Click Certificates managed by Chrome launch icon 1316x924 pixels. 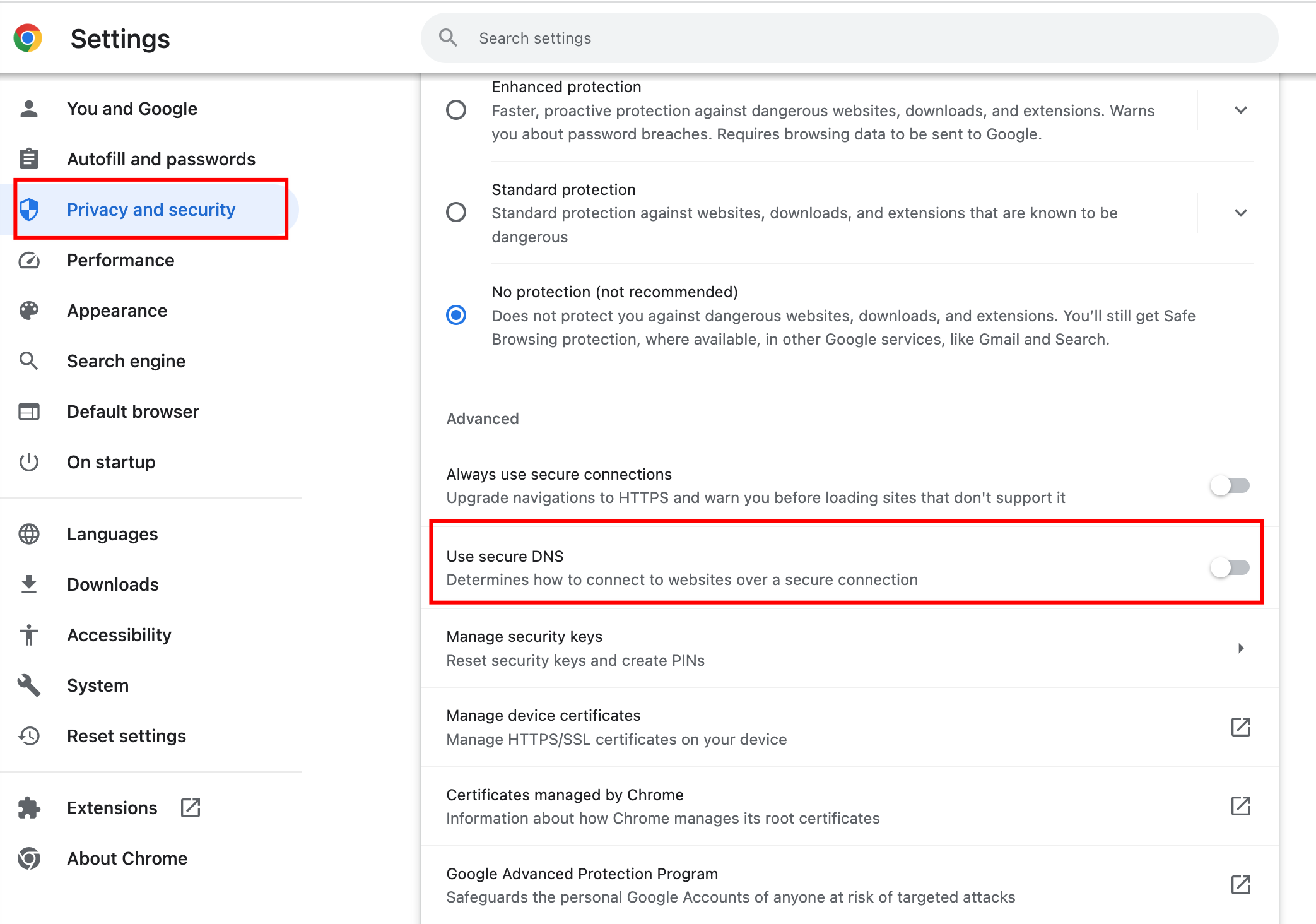pos(1240,806)
